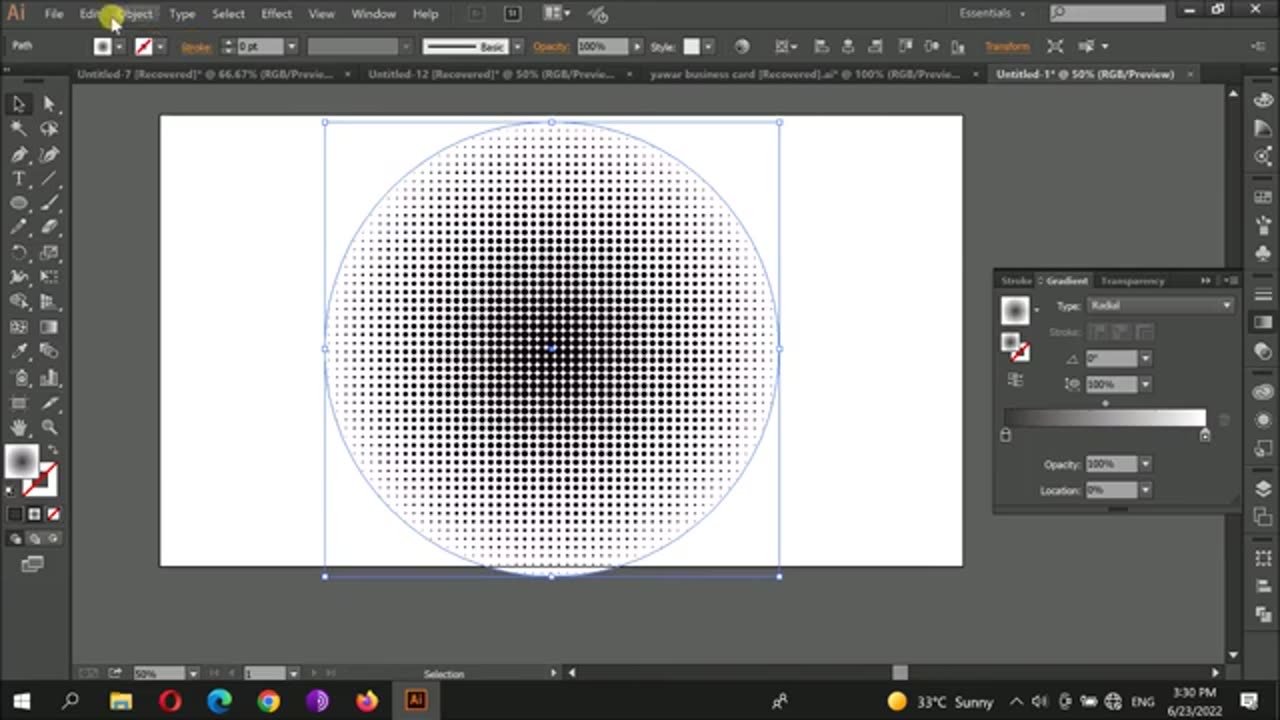Open Transform panel link in control bar

pos(1007,46)
